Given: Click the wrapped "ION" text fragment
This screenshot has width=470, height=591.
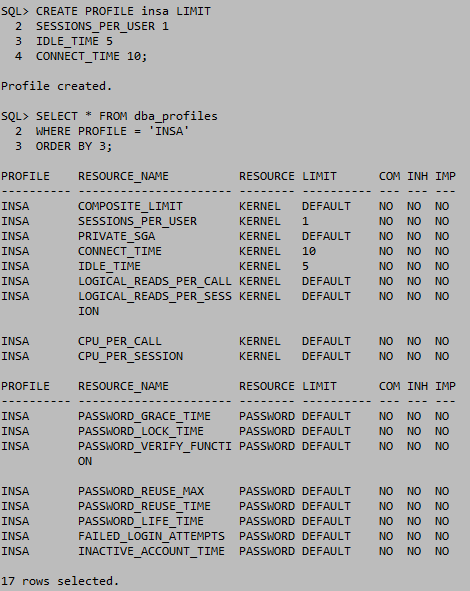Looking at the screenshot, I should 89,311.
